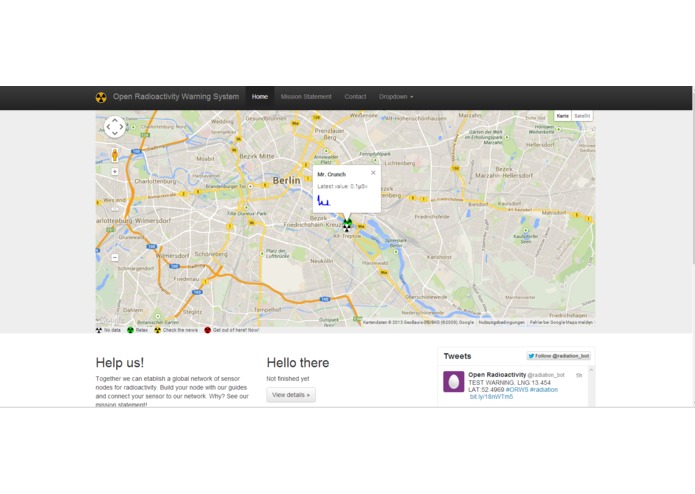Click the Hello there heading
695x494 pixels.
click(x=298, y=362)
